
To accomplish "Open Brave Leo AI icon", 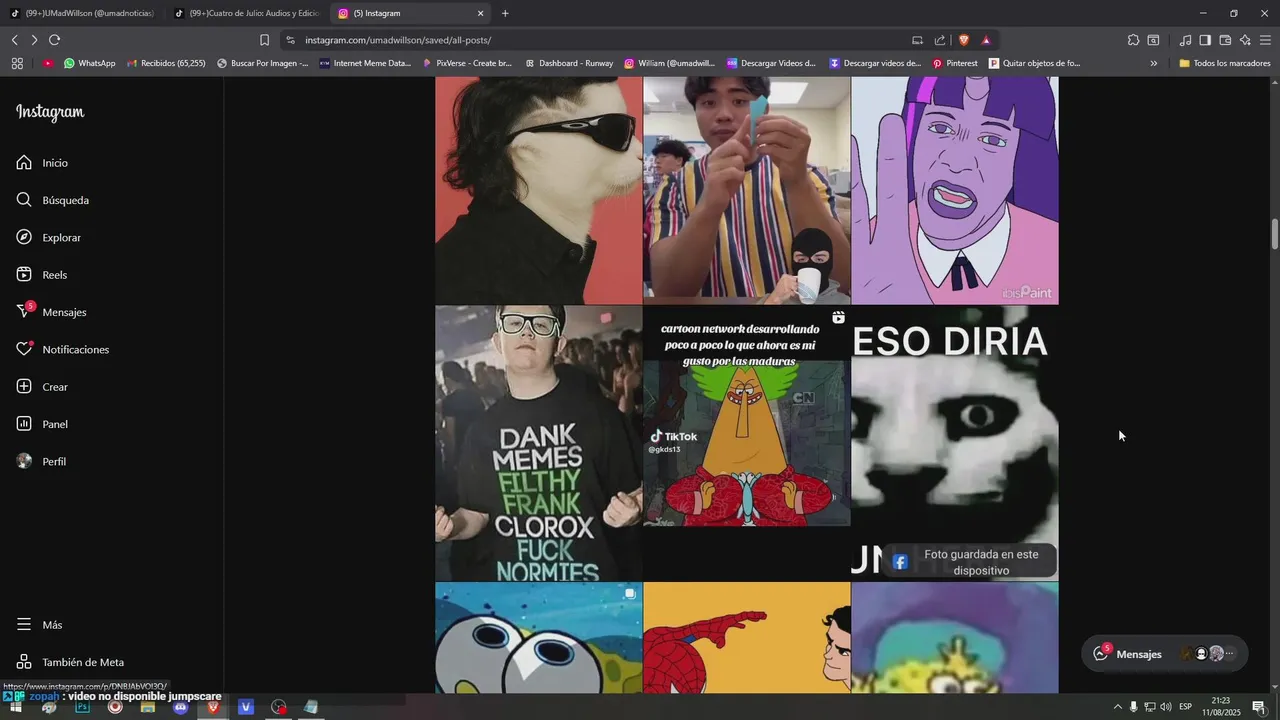I will (1245, 40).
